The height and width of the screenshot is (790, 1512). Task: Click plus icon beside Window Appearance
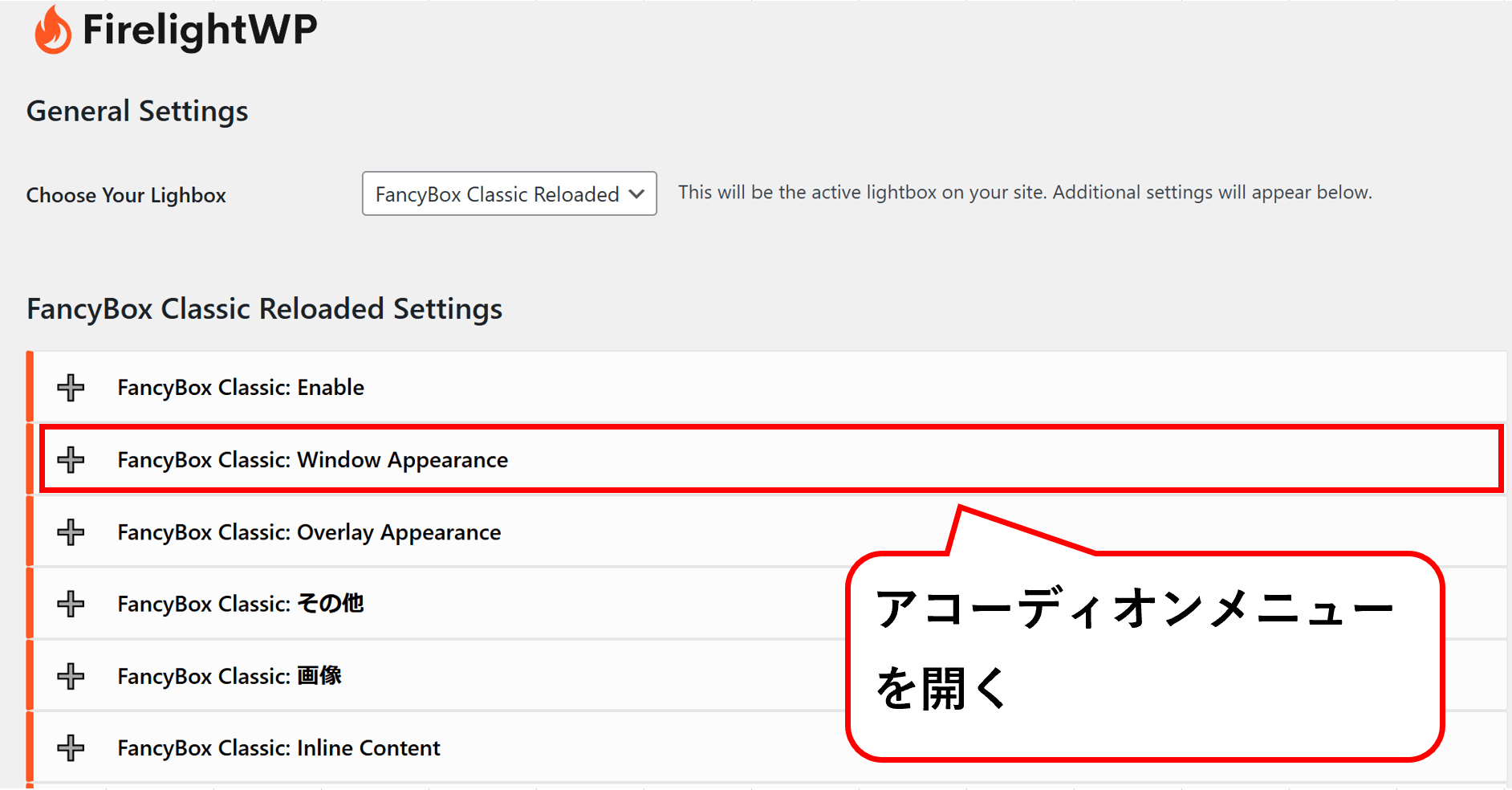[x=71, y=459]
